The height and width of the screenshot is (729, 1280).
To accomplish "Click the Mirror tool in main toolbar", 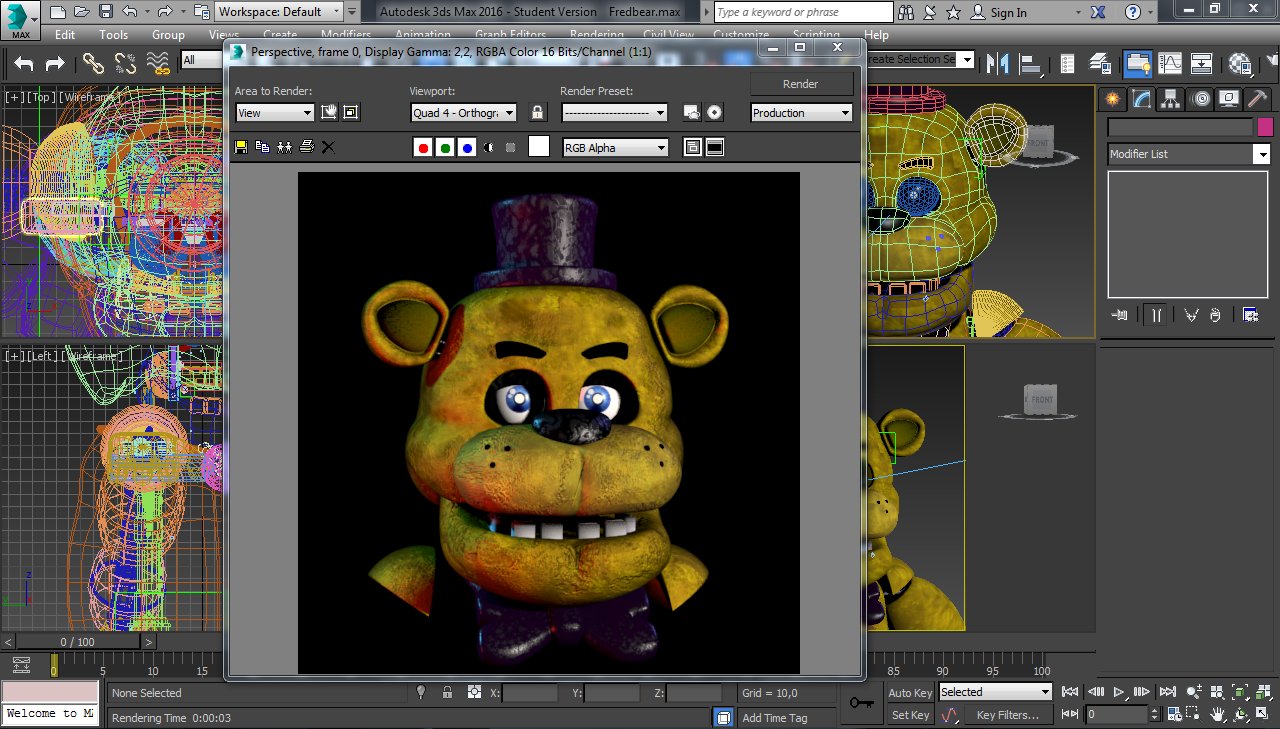I will (997, 63).
